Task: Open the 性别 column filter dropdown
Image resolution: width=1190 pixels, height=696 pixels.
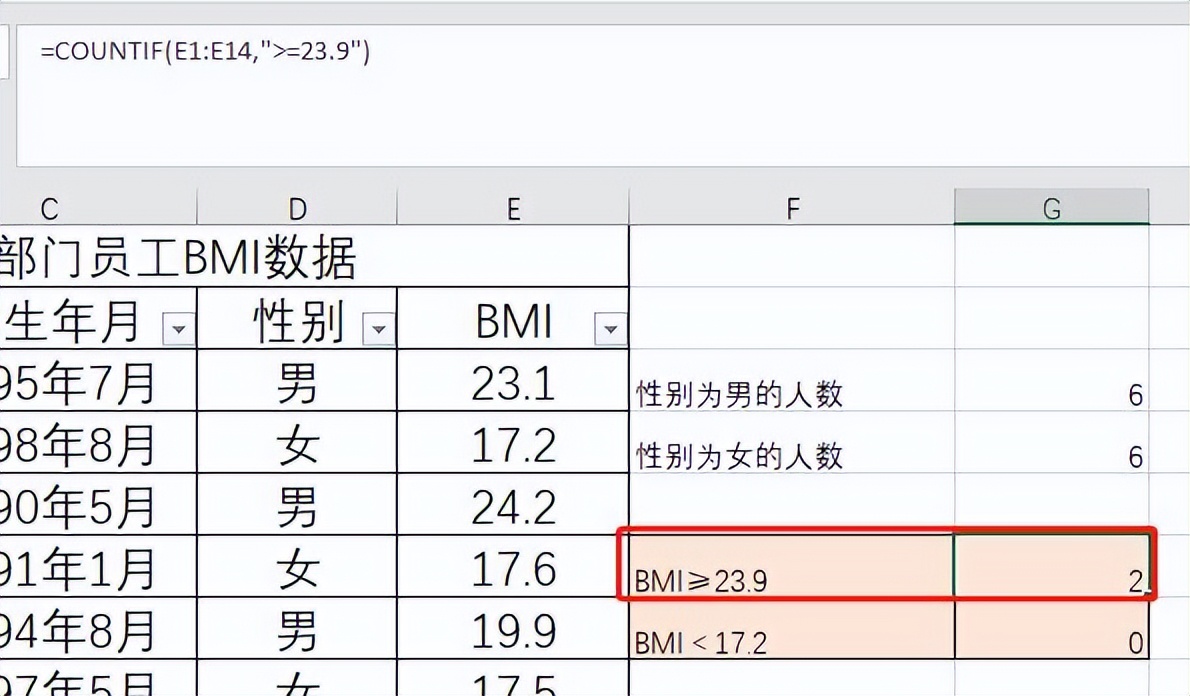Action: tap(379, 328)
